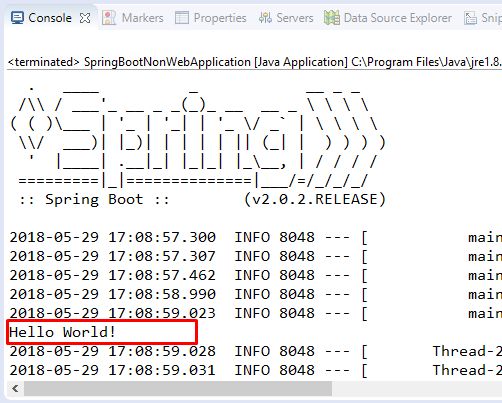Click the Markers tab icon
The height and width of the screenshot is (403, 502).
(109, 18)
